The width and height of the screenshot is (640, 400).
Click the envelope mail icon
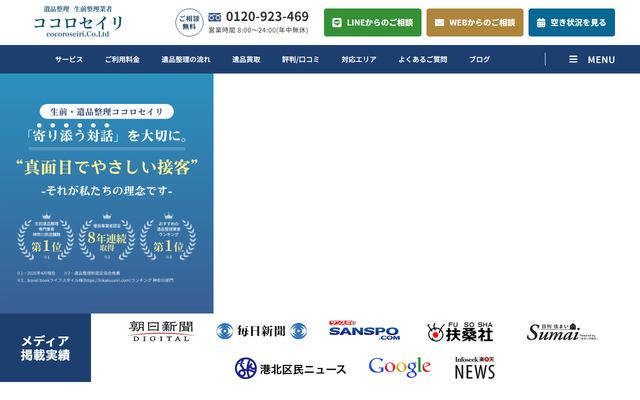click(x=439, y=22)
